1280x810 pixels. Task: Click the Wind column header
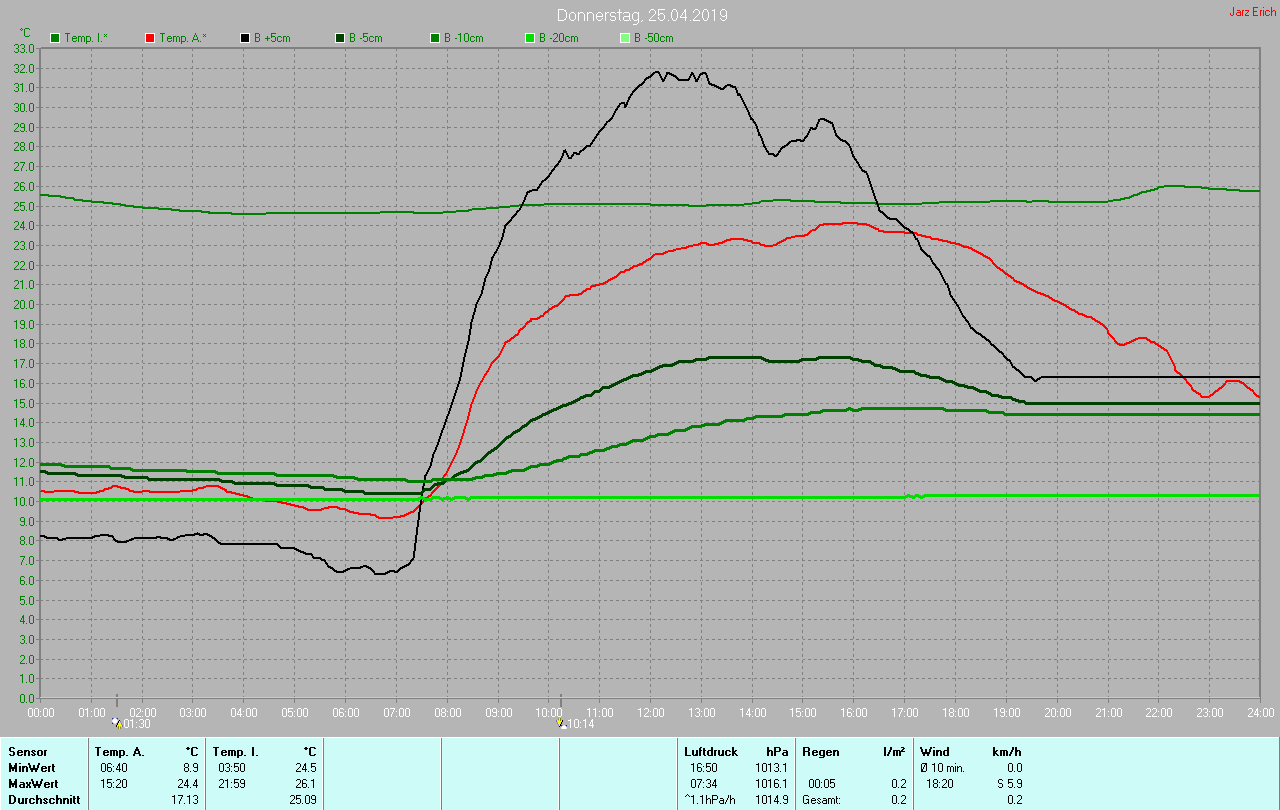[x=935, y=751]
